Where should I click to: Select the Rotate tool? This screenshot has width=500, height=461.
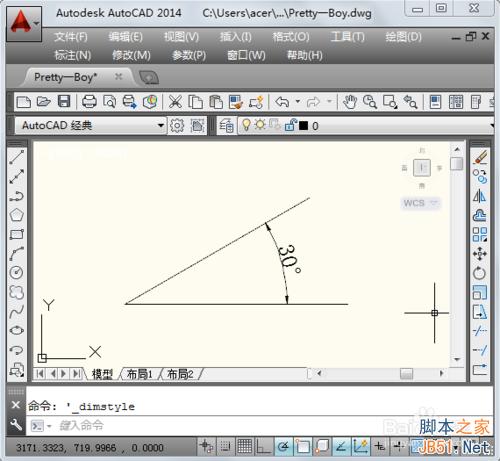(x=480, y=273)
